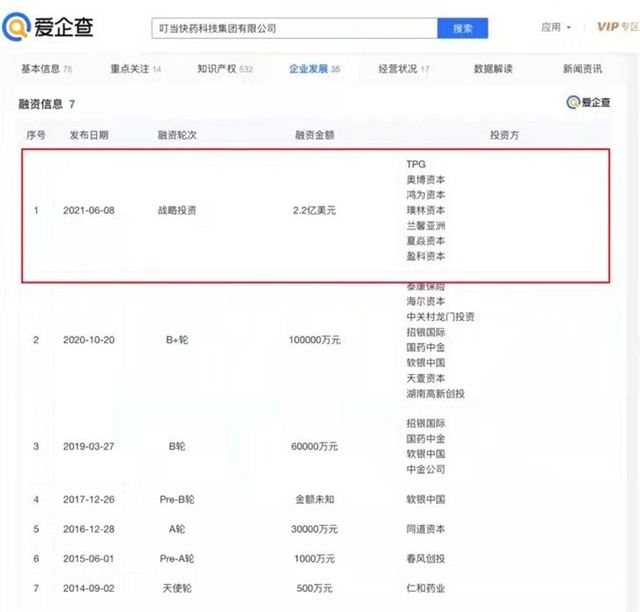
Task: Click the amount 30000万元
Action: coord(314,529)
